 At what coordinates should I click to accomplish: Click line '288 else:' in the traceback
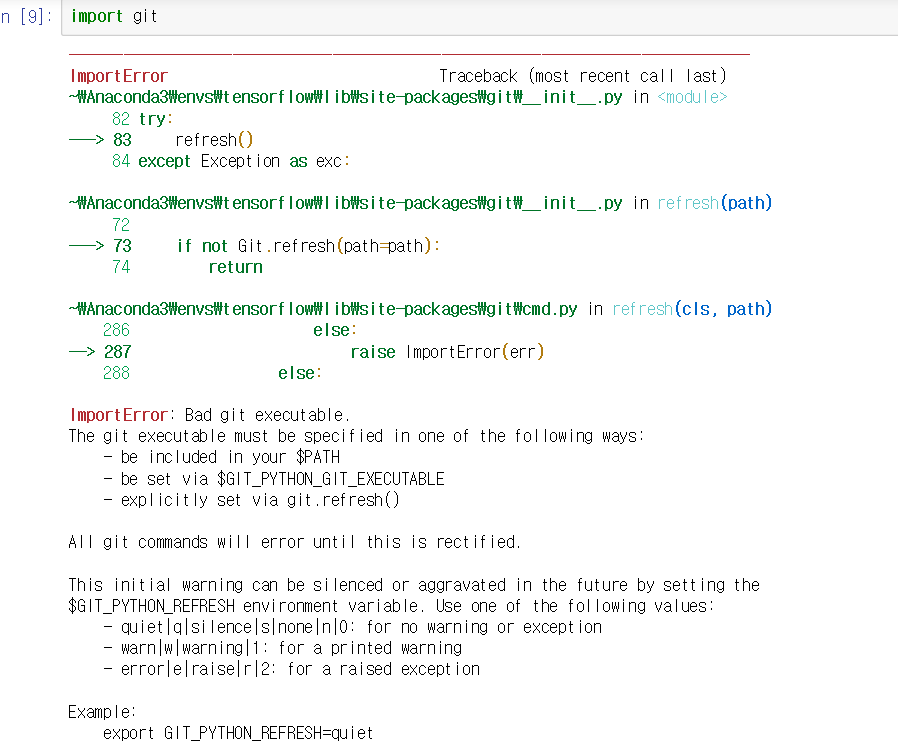212,374
